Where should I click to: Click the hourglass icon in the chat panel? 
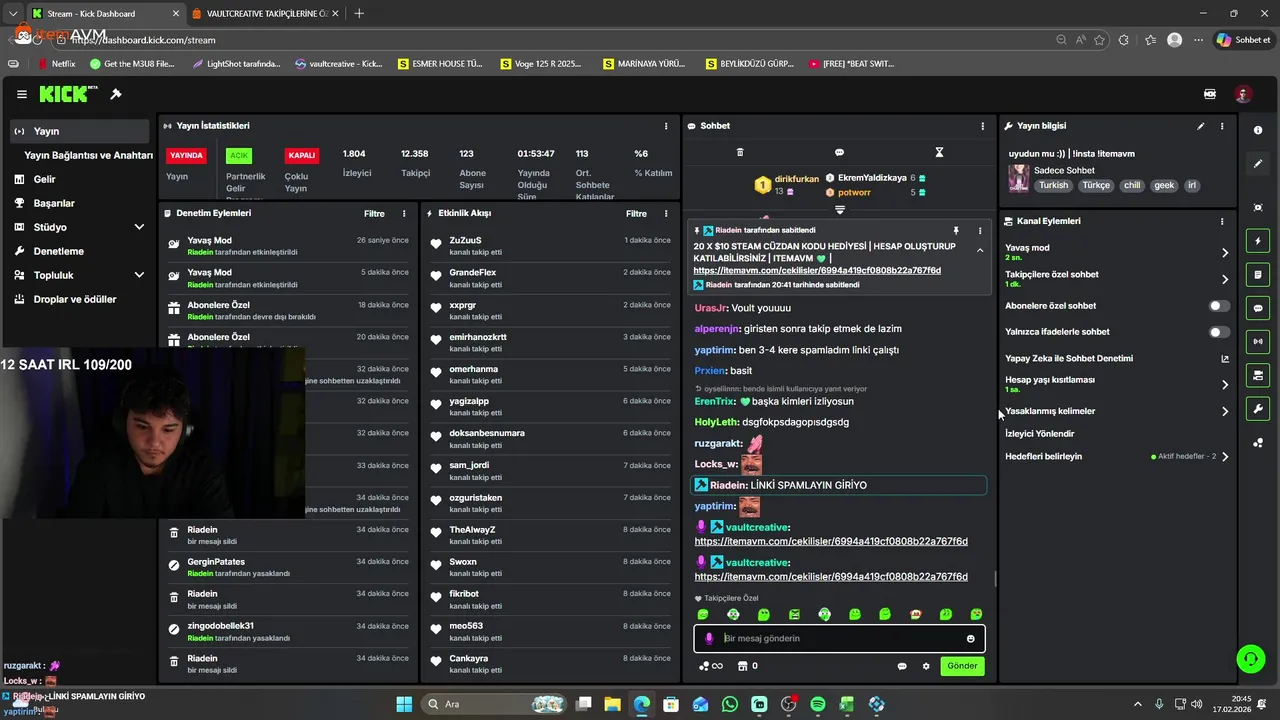tap(939, 152)
